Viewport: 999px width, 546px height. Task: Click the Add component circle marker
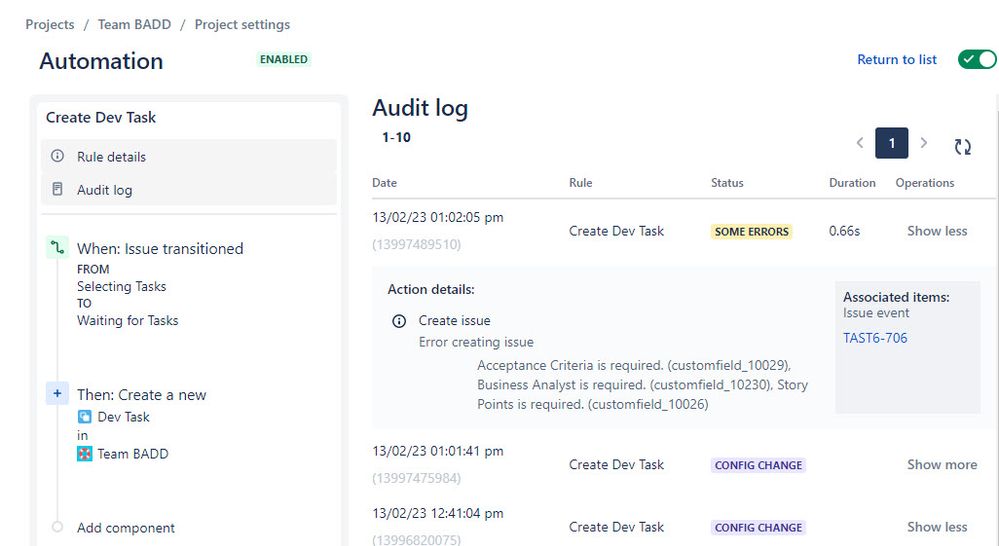coord(57,527)
